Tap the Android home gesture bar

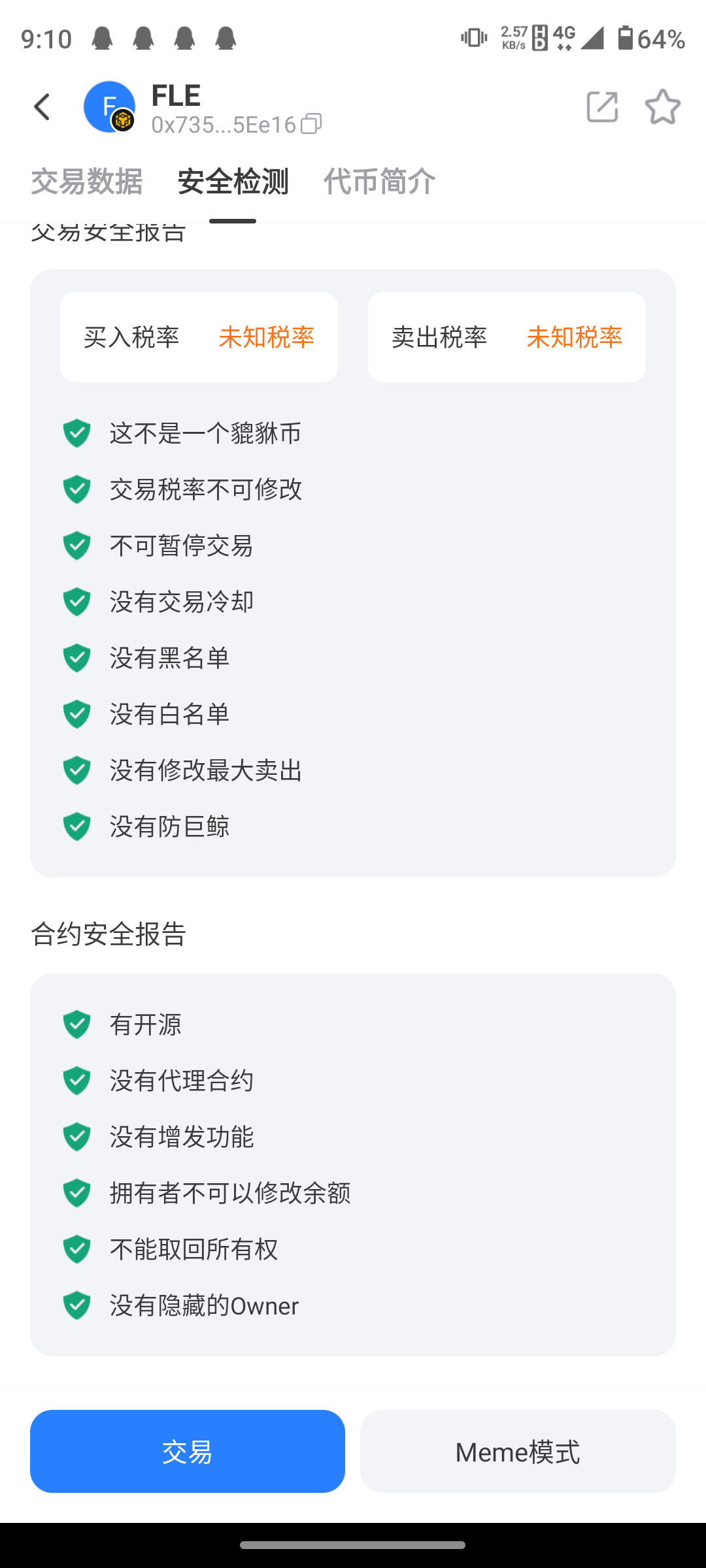tap(353, 1545)
